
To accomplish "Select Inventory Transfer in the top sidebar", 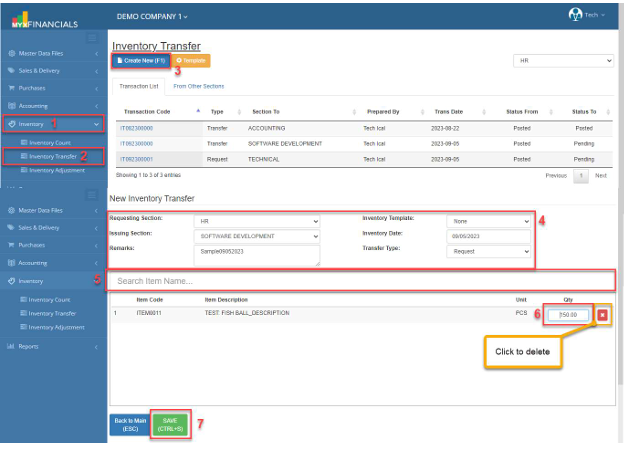I will 53,156.
